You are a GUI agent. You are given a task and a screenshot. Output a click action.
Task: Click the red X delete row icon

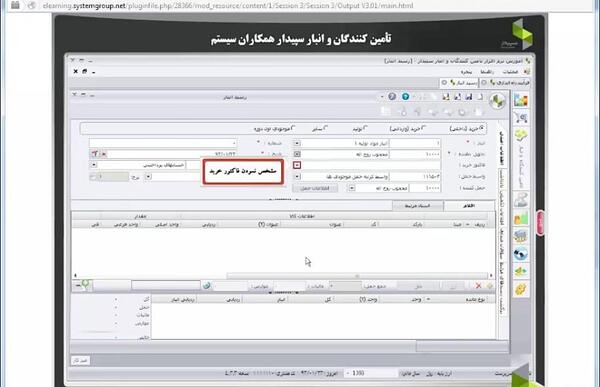pyautogui.click(x=478, y=286)
